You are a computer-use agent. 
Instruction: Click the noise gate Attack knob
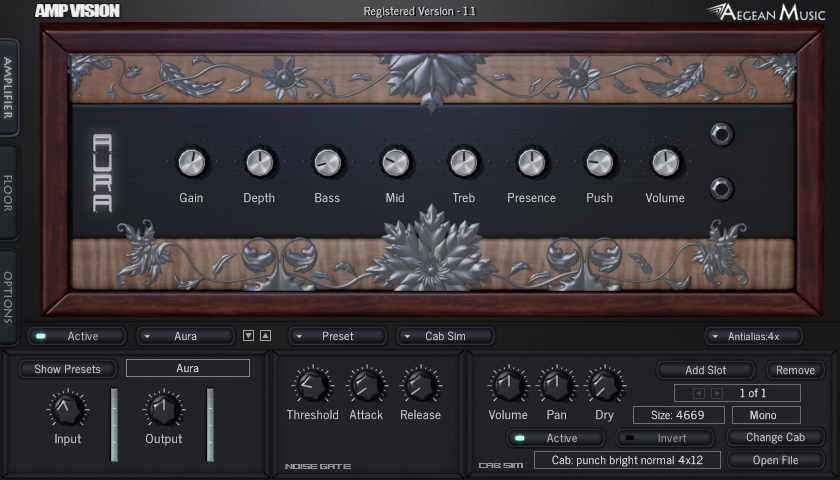tap(366, 385)
